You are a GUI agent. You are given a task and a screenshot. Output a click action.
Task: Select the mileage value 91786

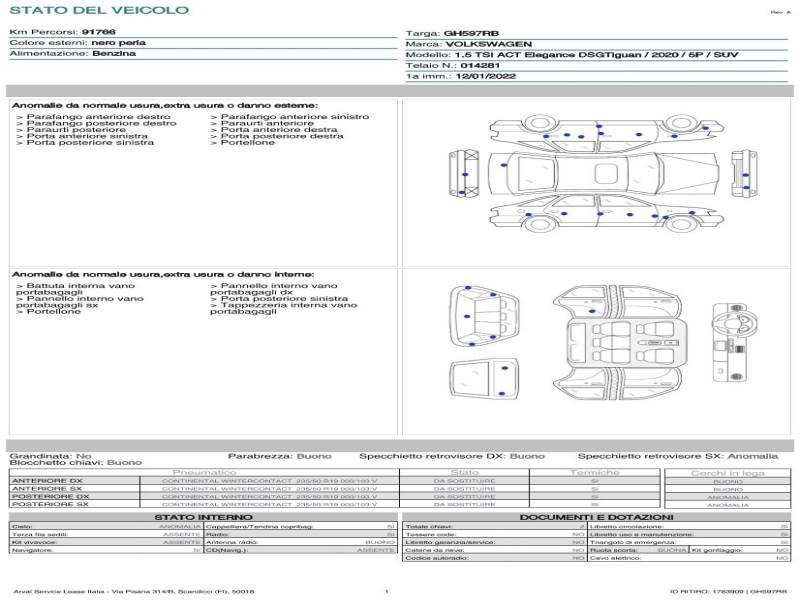[x=98, y=32]
